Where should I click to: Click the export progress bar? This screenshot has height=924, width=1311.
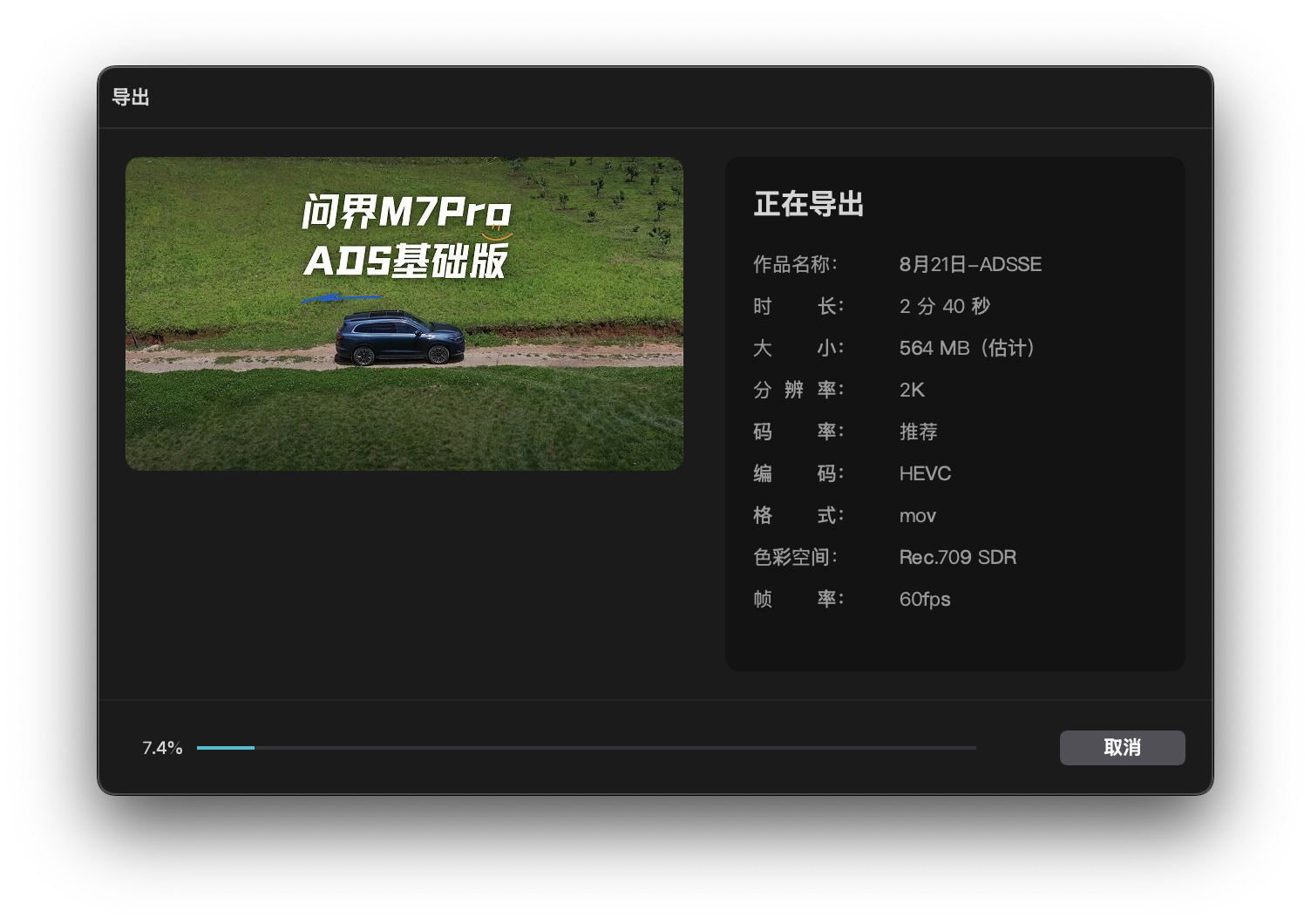(586, 748)
